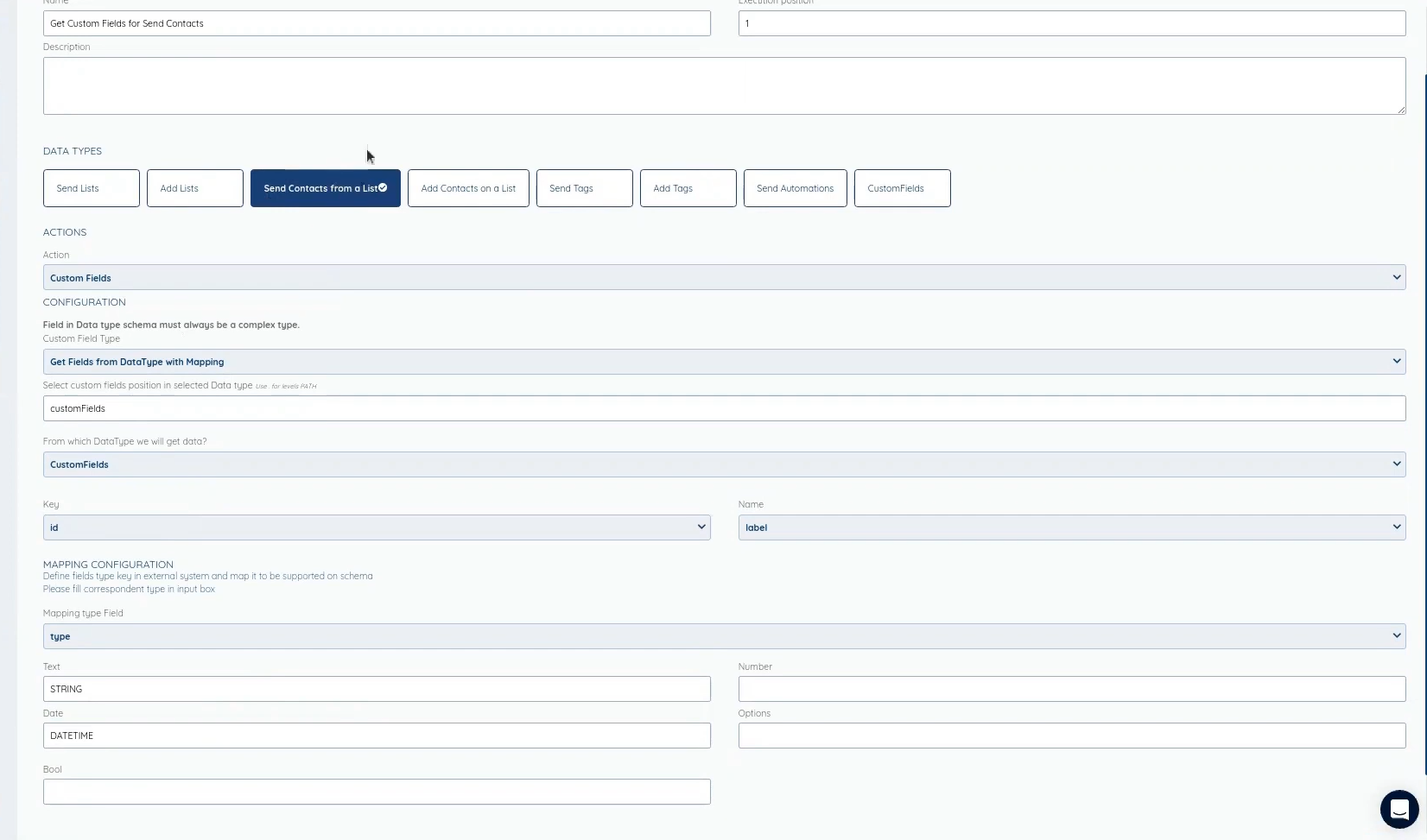Click the Execution position field
Screen dimensions: 1427x840
tap(1072, 23)
